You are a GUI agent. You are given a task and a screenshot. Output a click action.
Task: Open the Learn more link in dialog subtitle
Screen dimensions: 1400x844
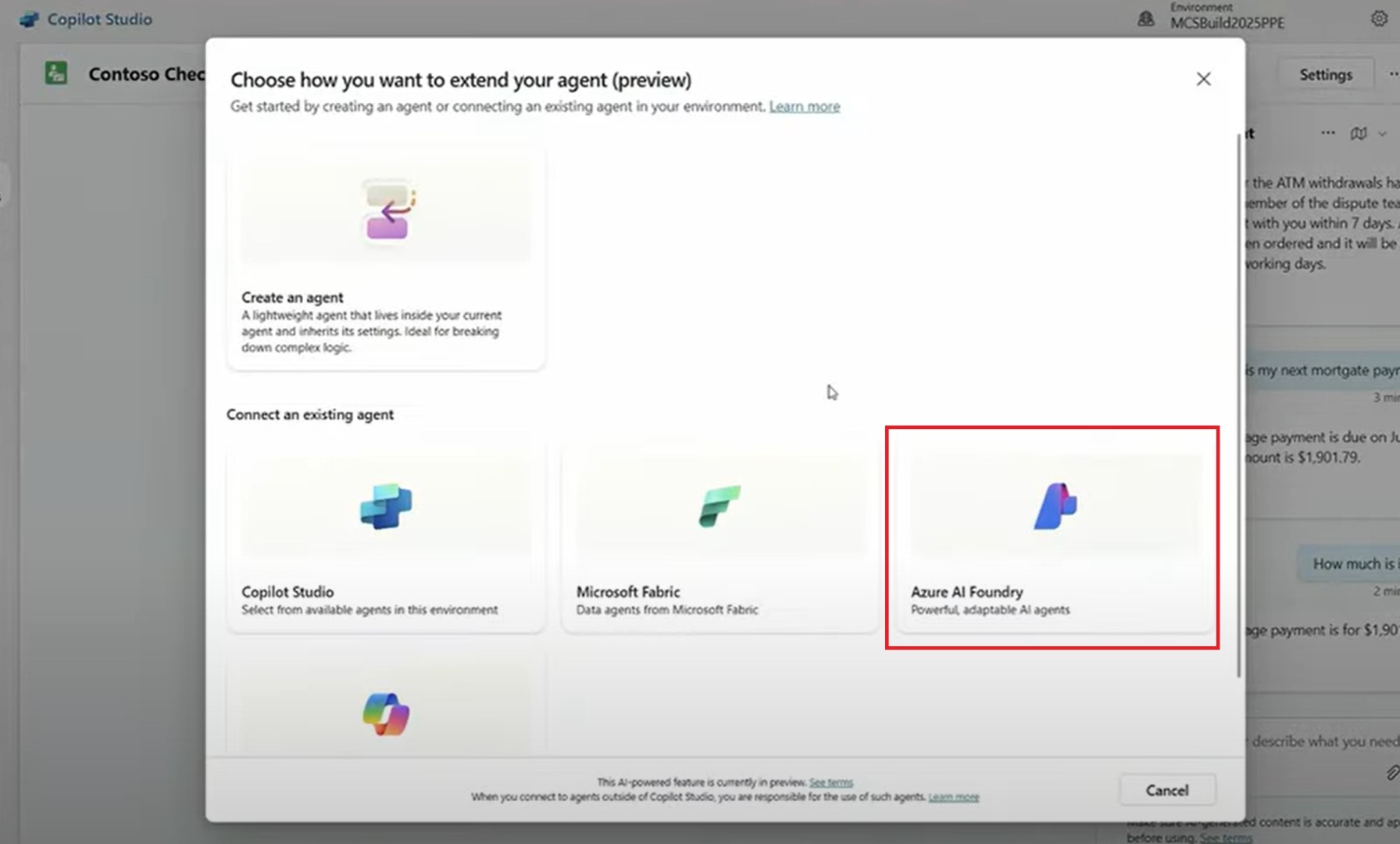[804, 106]
